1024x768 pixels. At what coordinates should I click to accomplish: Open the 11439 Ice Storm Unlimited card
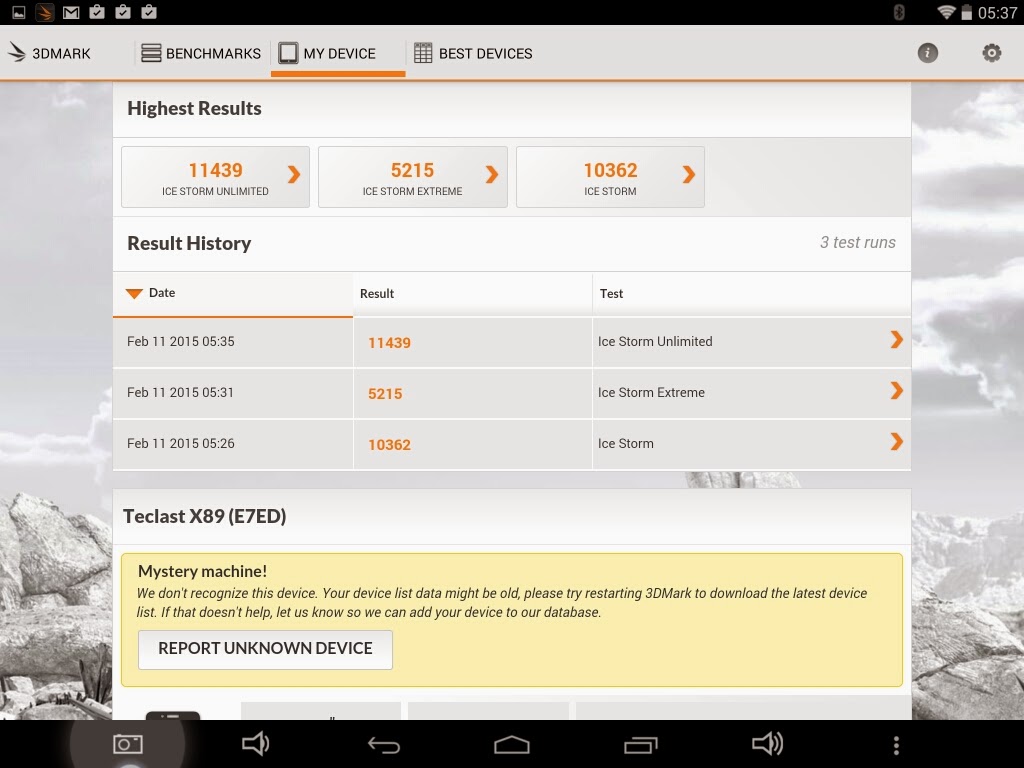coord(216,177)
